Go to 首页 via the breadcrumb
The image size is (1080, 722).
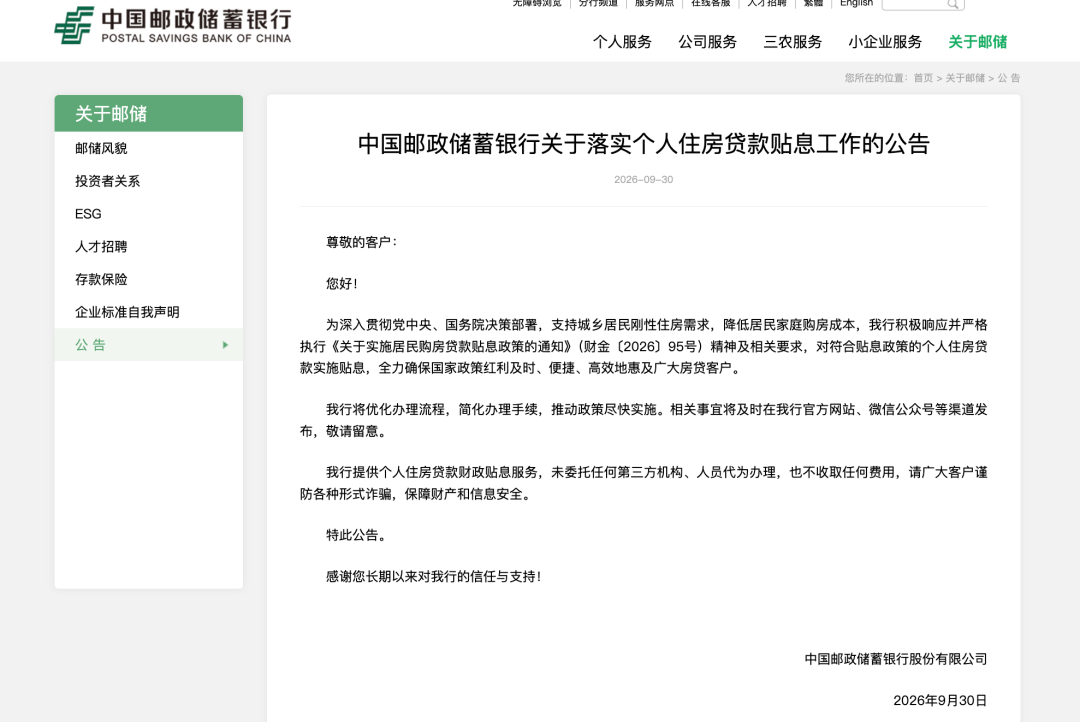click(923, 78)
